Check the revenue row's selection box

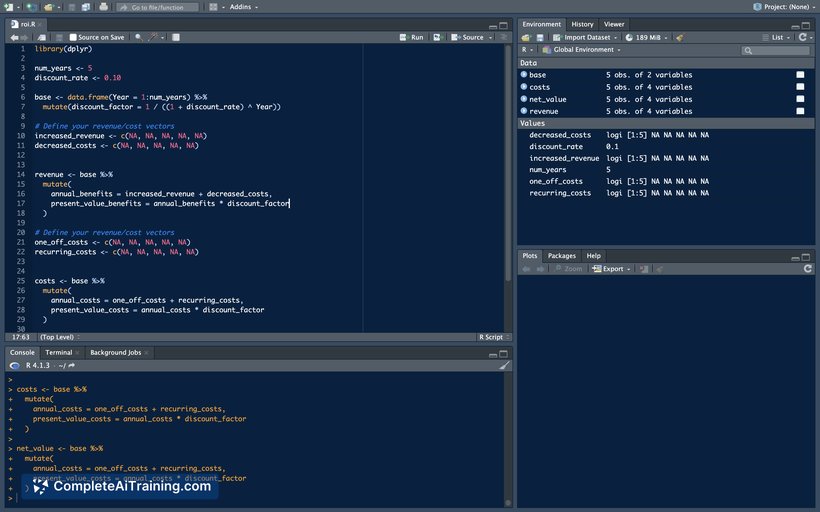click(x=800, y=111)
